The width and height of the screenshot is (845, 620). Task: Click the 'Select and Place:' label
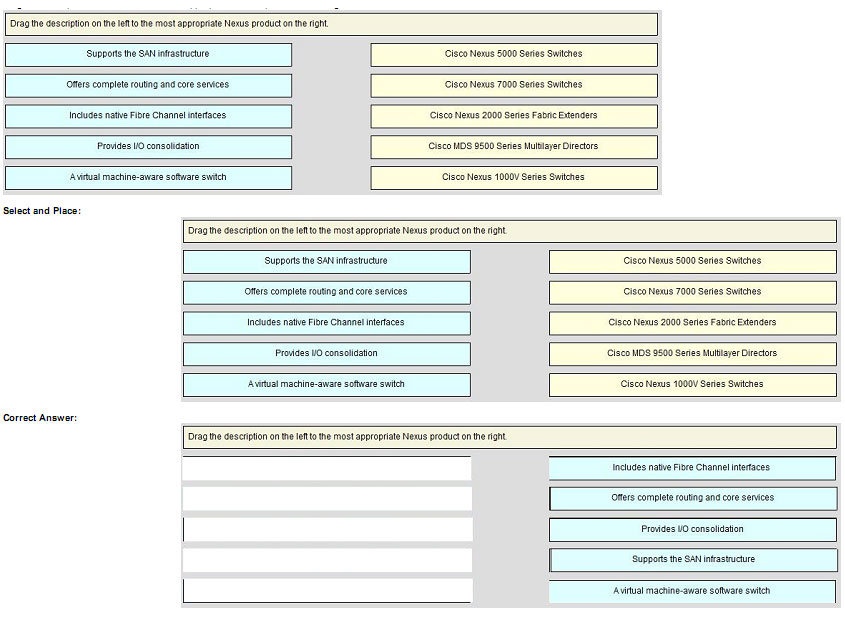pyautogui.click(x=42, y=211)
